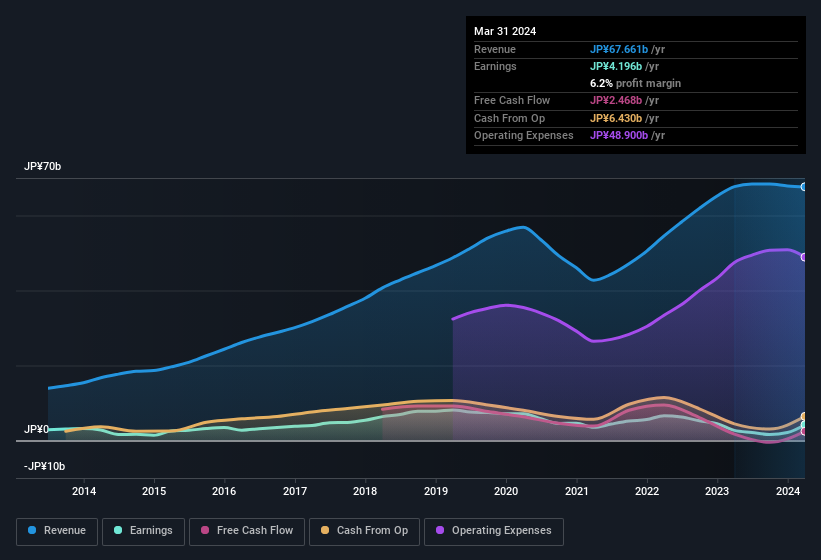821x560 pixels.
Task: Click the purple Operating Expenses dot
Action: click(x=441, y=531)
